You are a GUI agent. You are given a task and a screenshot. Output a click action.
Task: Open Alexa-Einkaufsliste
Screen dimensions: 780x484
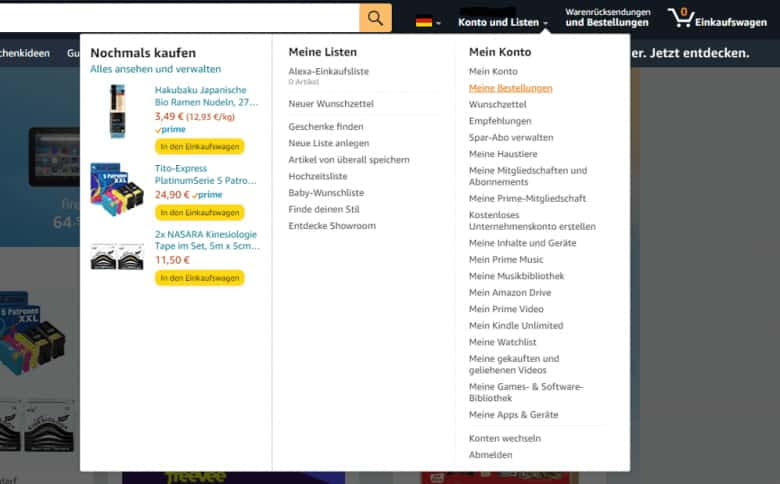click(x=329, y=72)
